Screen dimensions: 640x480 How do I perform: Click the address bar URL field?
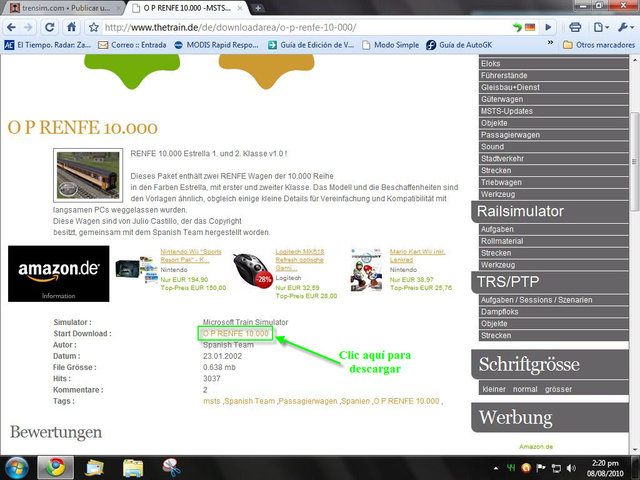click(x=330, y=26)
